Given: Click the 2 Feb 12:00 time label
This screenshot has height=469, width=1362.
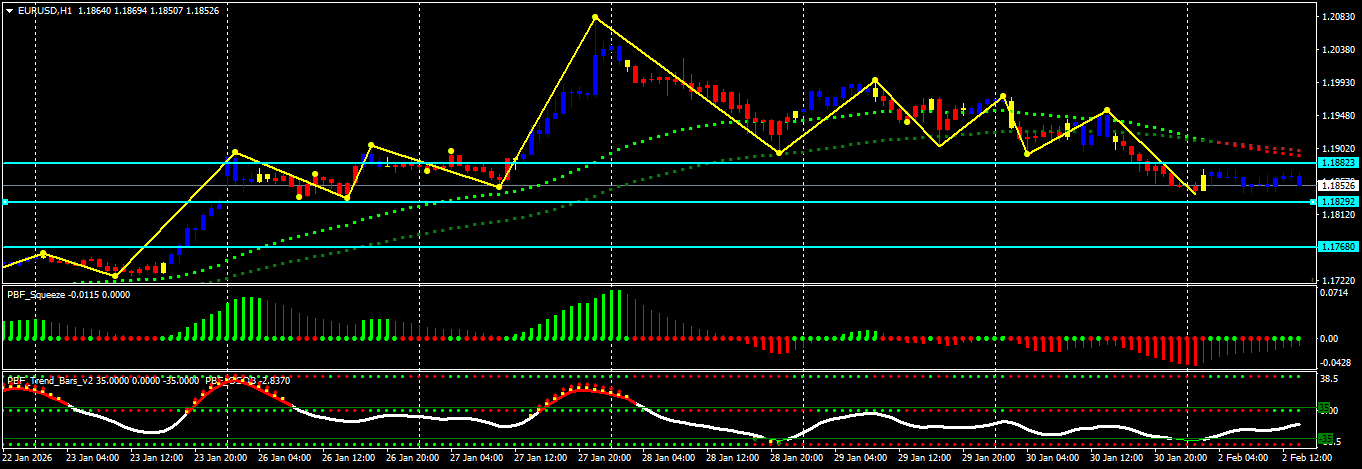Looking at the screenshot, I should pos(1307,457).
